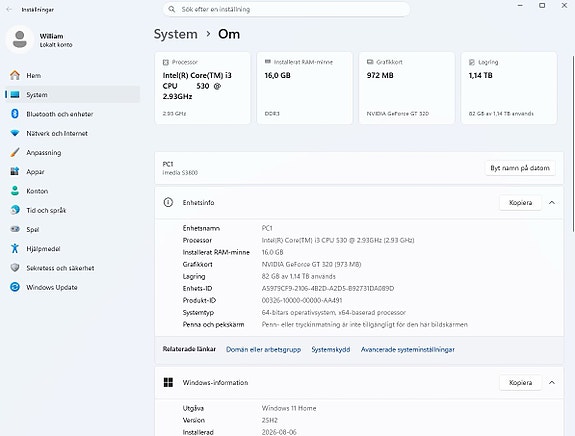Click the Bluetooth och enheter icon
Viewport: 575px width, 436px height.
[x=15, y=114]
